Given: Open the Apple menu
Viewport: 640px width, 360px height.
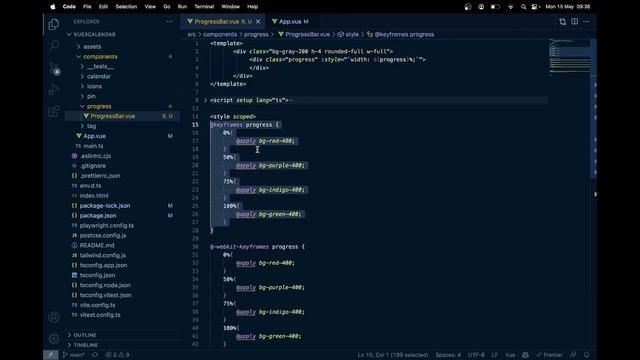Looking at the screenshot, I should (x=53, y=7).
